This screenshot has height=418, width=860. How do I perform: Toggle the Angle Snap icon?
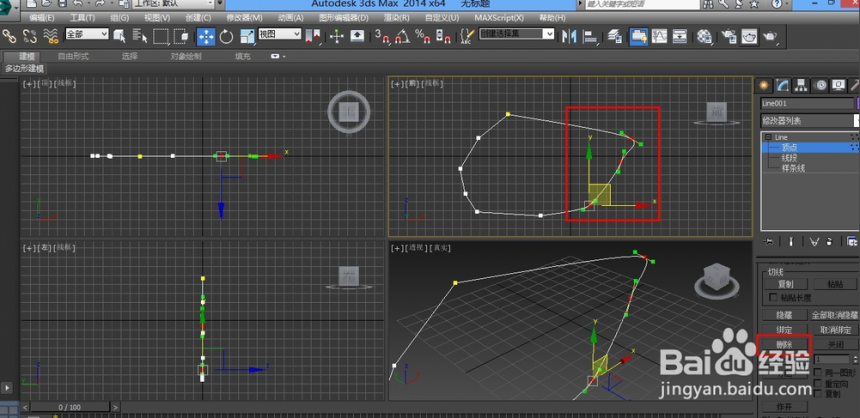(402, 36)
